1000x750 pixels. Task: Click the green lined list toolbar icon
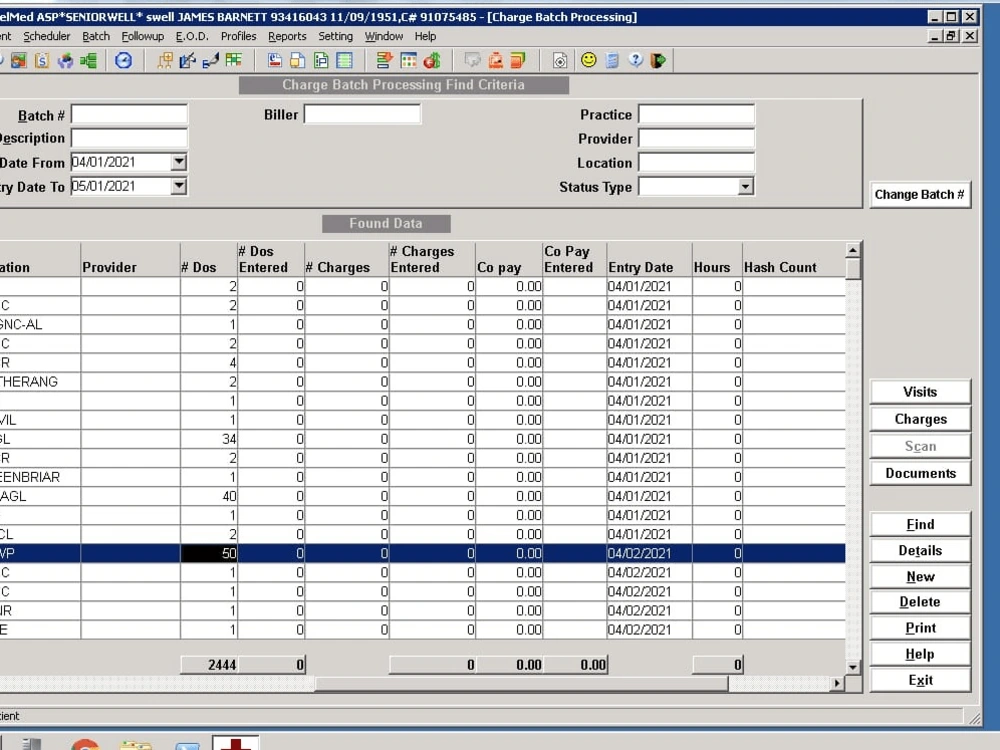(x=344, y=61)
